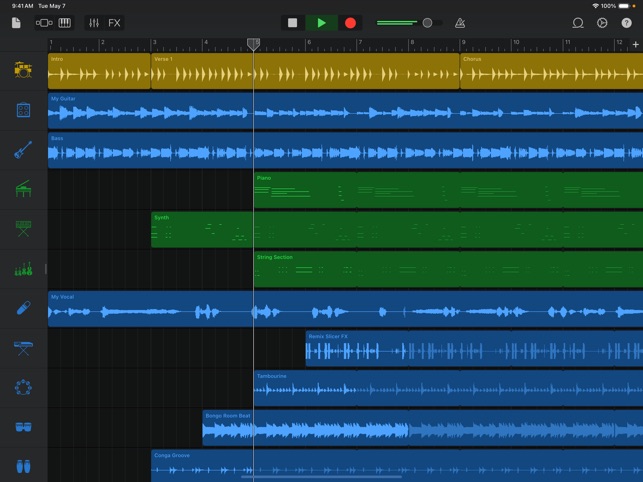Screen dimensions: 643x482
Task: Select the Chorus drum region
Action: coord(550,71)
